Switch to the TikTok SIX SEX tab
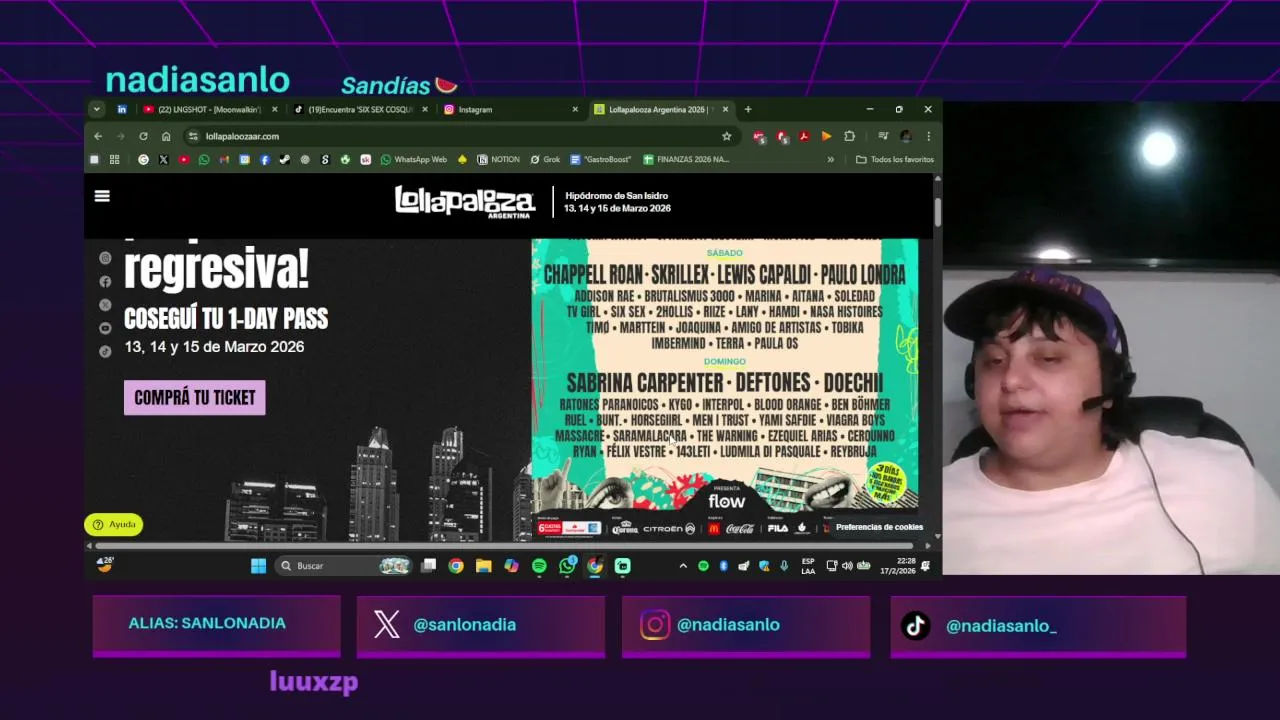1280x720 pixels. tap(359, 109)
